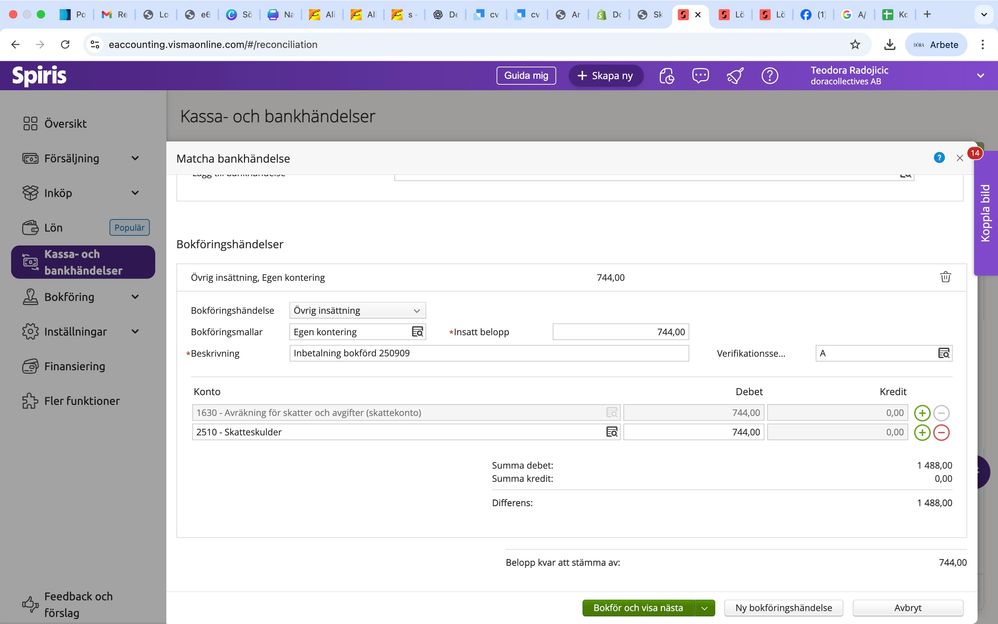Add a row after the 1630 account
This screenshot has height=624, width=998.
922,413
